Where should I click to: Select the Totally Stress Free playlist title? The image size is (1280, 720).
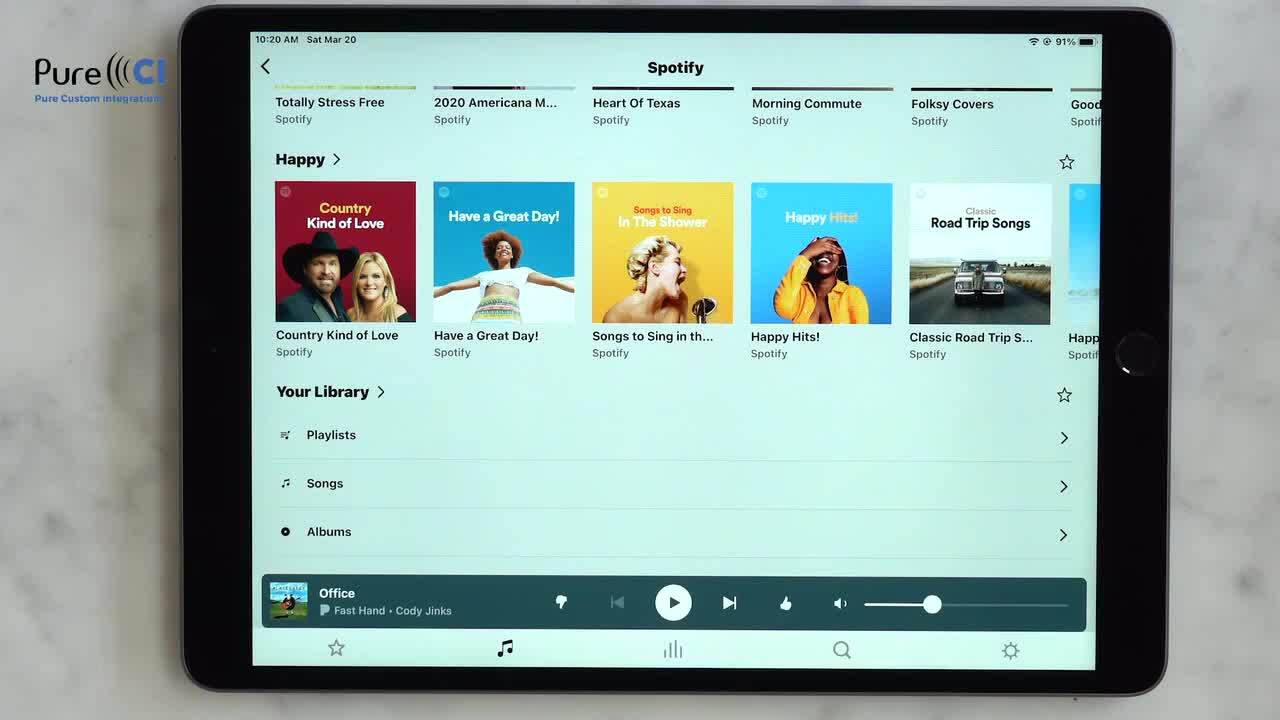pyautogui.click(x=330, y=102)
